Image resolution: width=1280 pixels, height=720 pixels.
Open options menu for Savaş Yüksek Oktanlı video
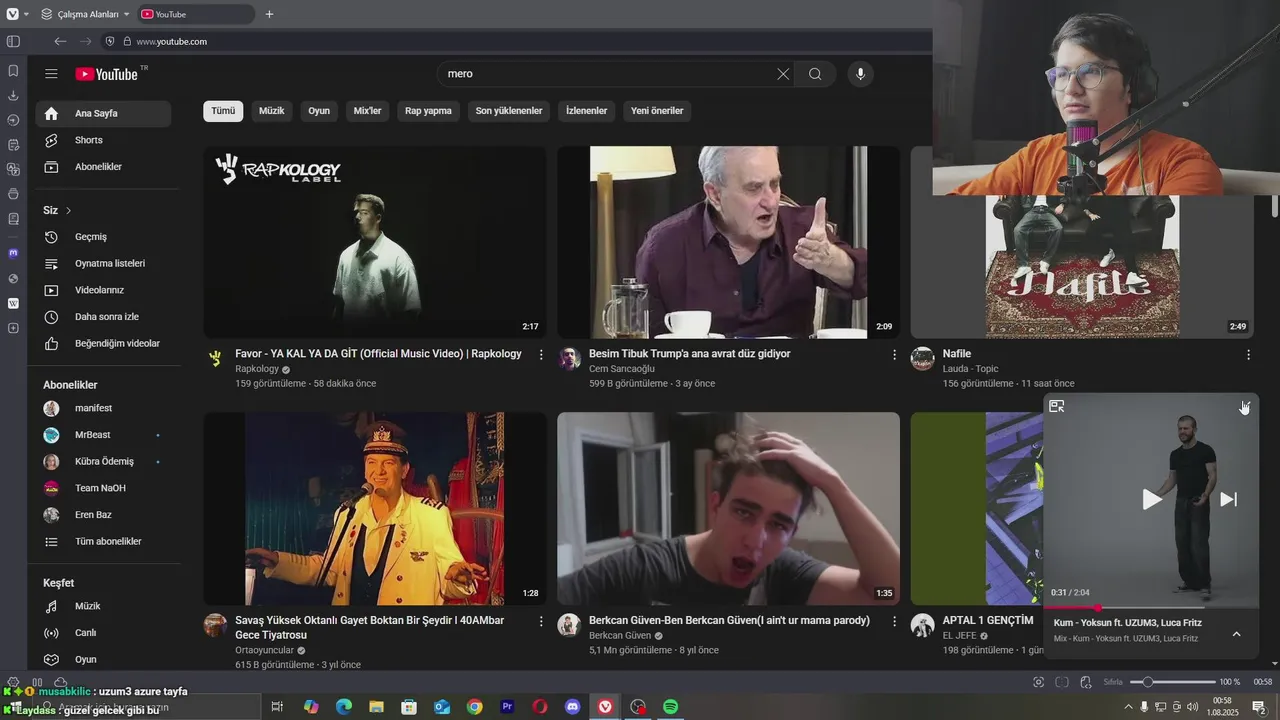541,622
